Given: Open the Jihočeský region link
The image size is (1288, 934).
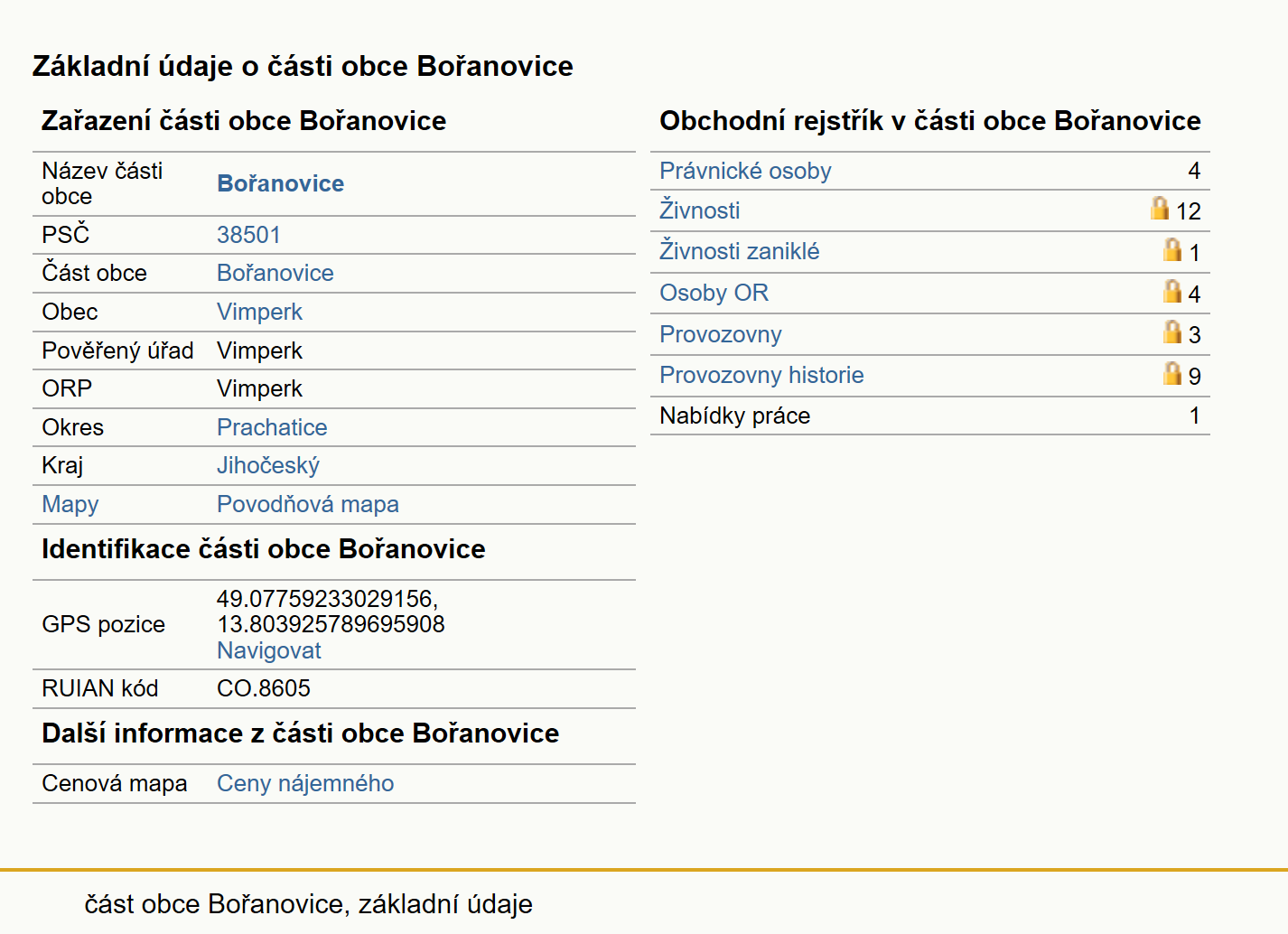Looking at the screenshot, I should tap(268, 465).
